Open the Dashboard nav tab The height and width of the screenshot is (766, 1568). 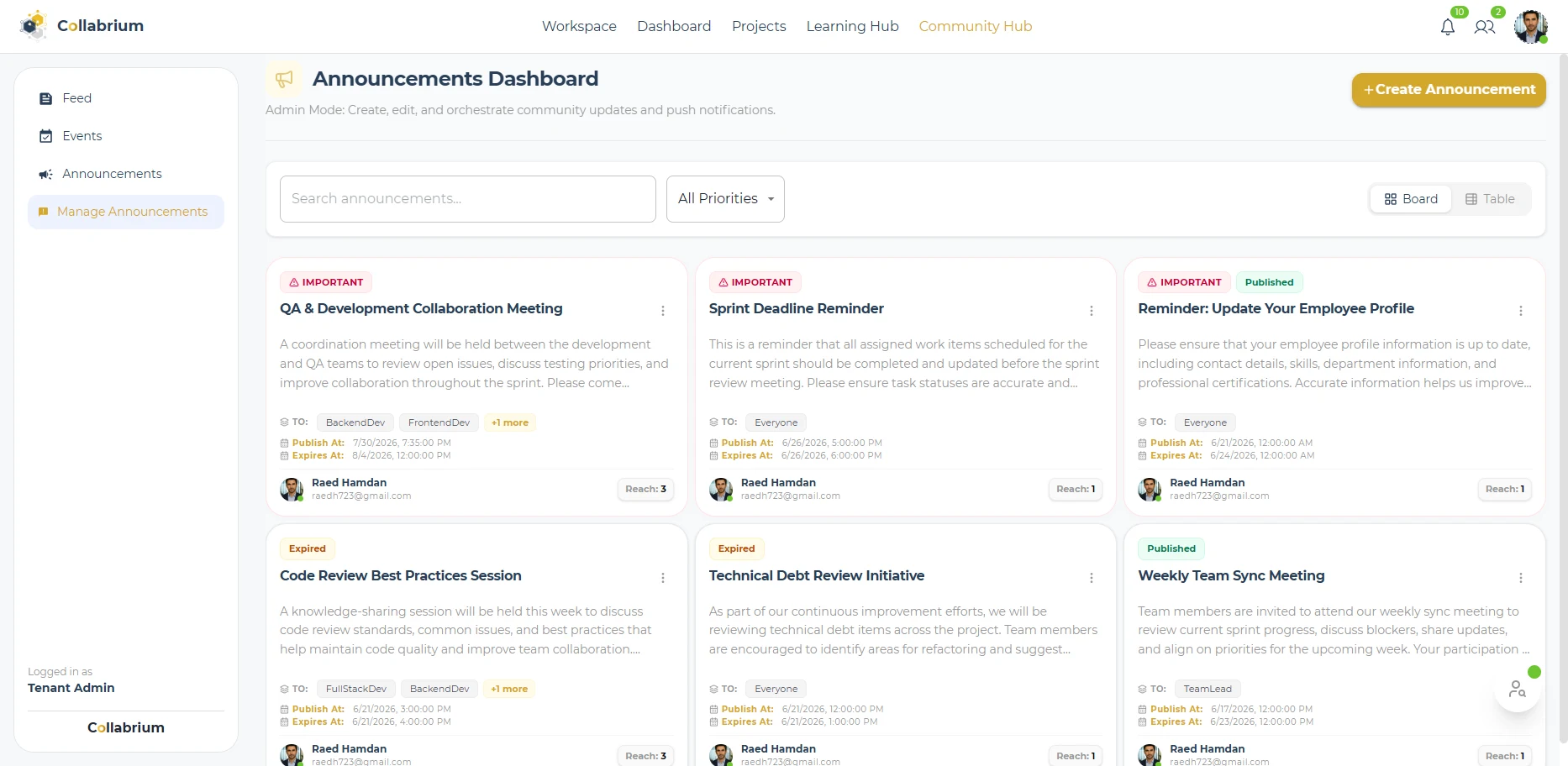(x=674, y=26)
